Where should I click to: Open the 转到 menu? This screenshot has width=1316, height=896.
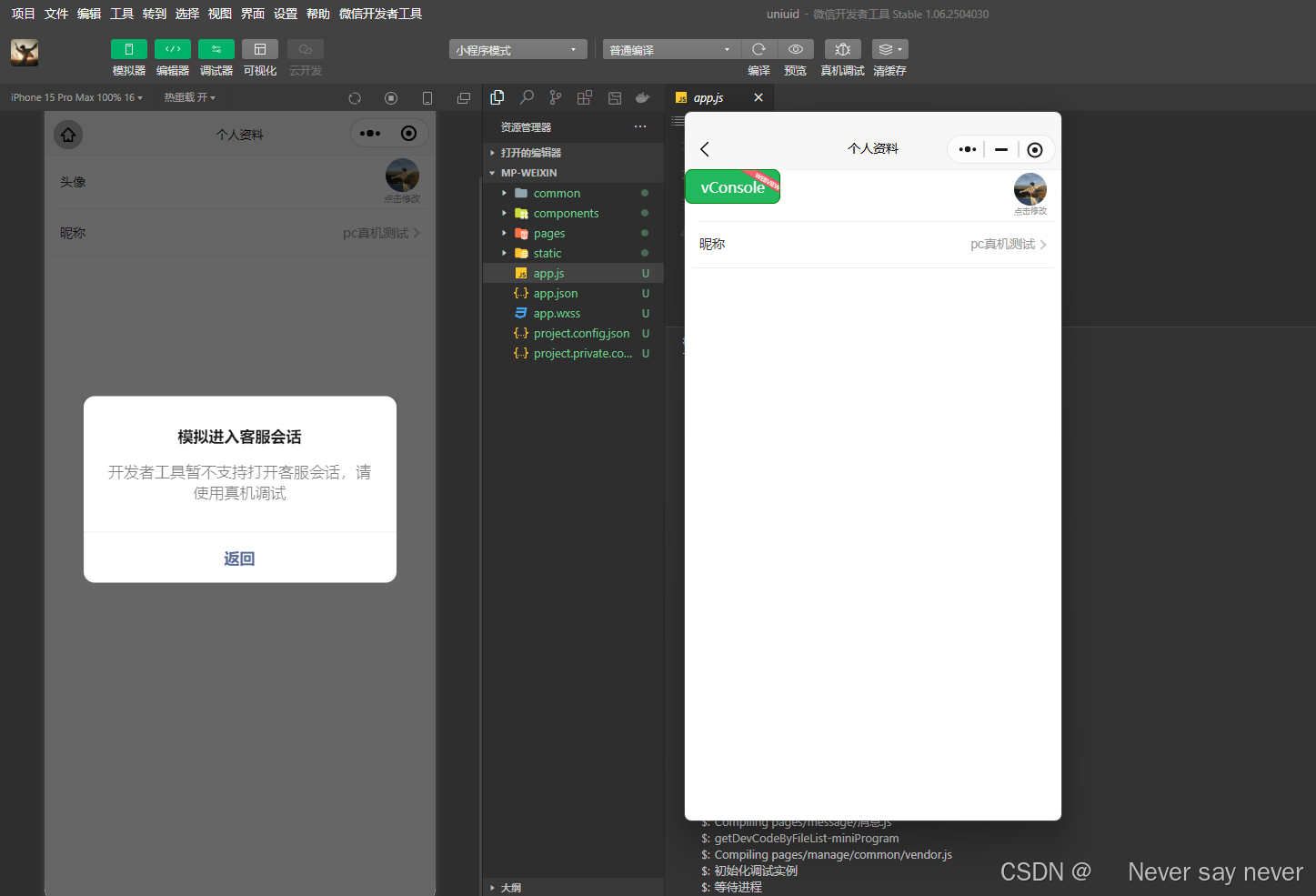154,14
